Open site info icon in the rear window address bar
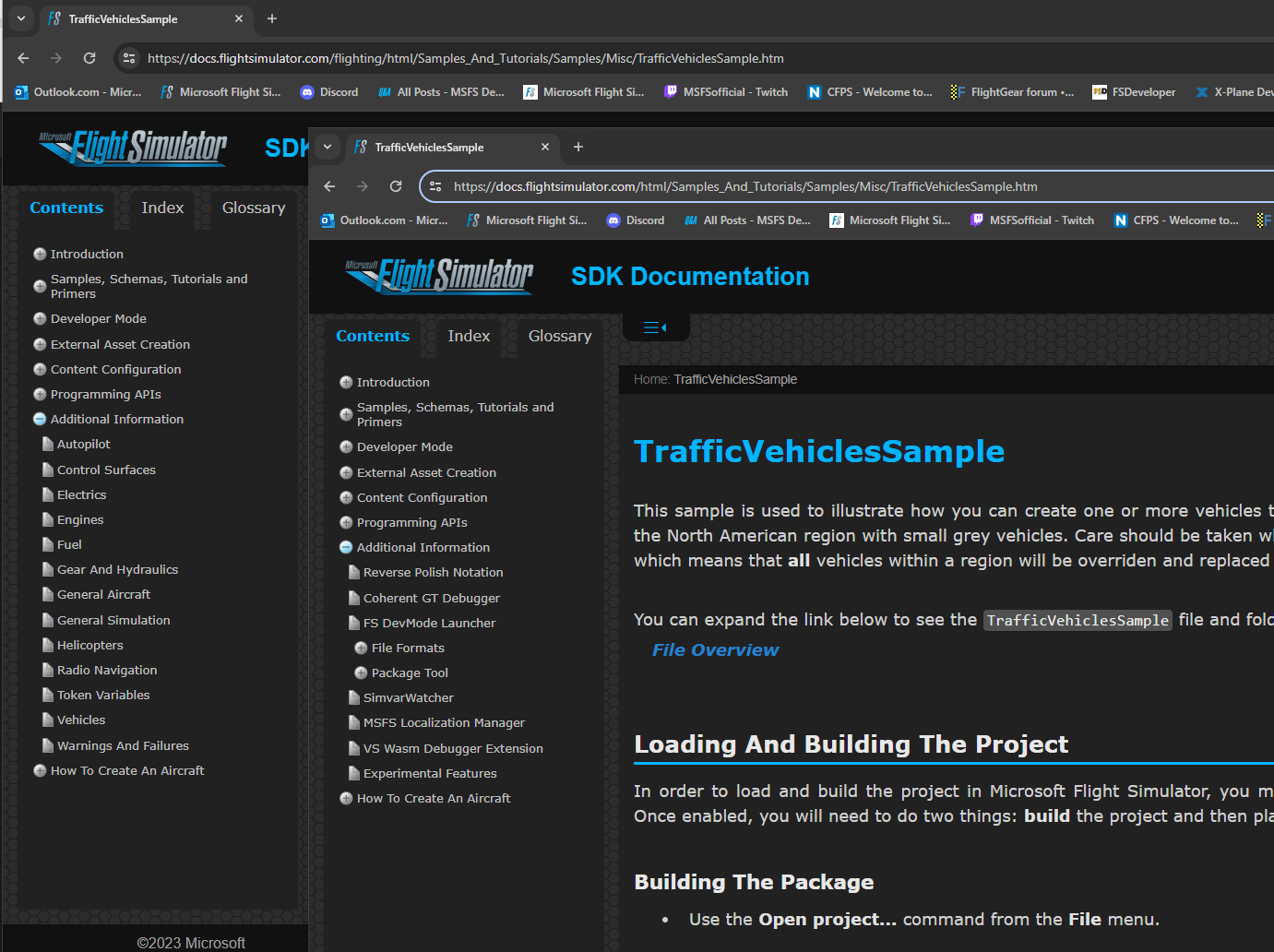Viewport: 1274px width, 952px height. click(129, 58)
